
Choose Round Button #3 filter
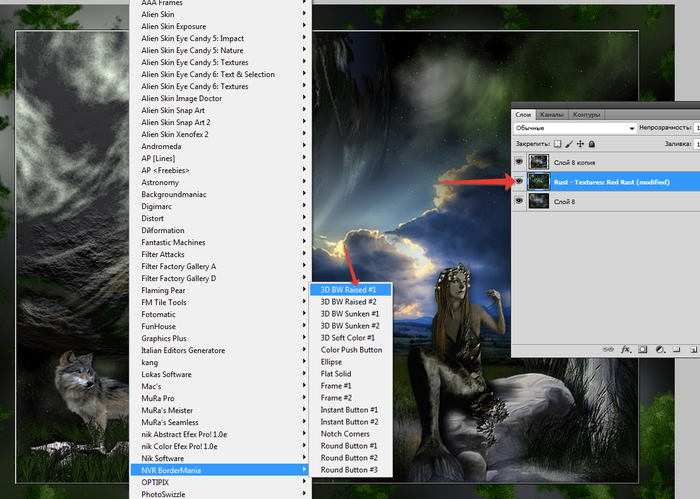(x=350, y=470)
